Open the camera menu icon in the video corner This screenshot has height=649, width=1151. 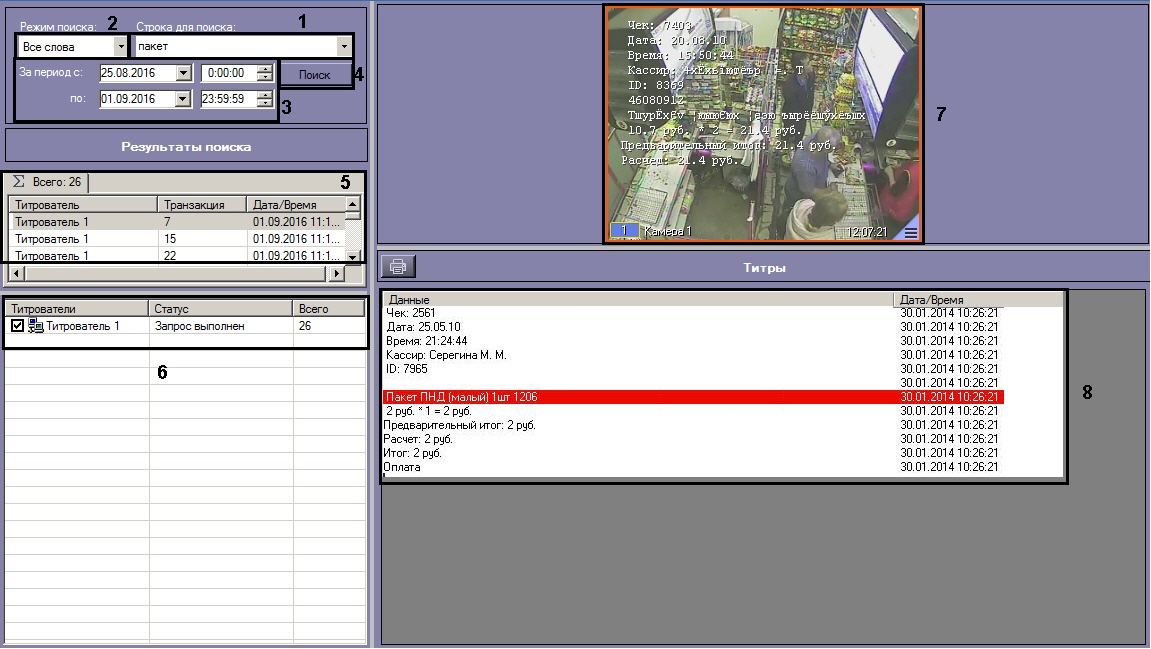pyautogui.click(x=910, y=232)
